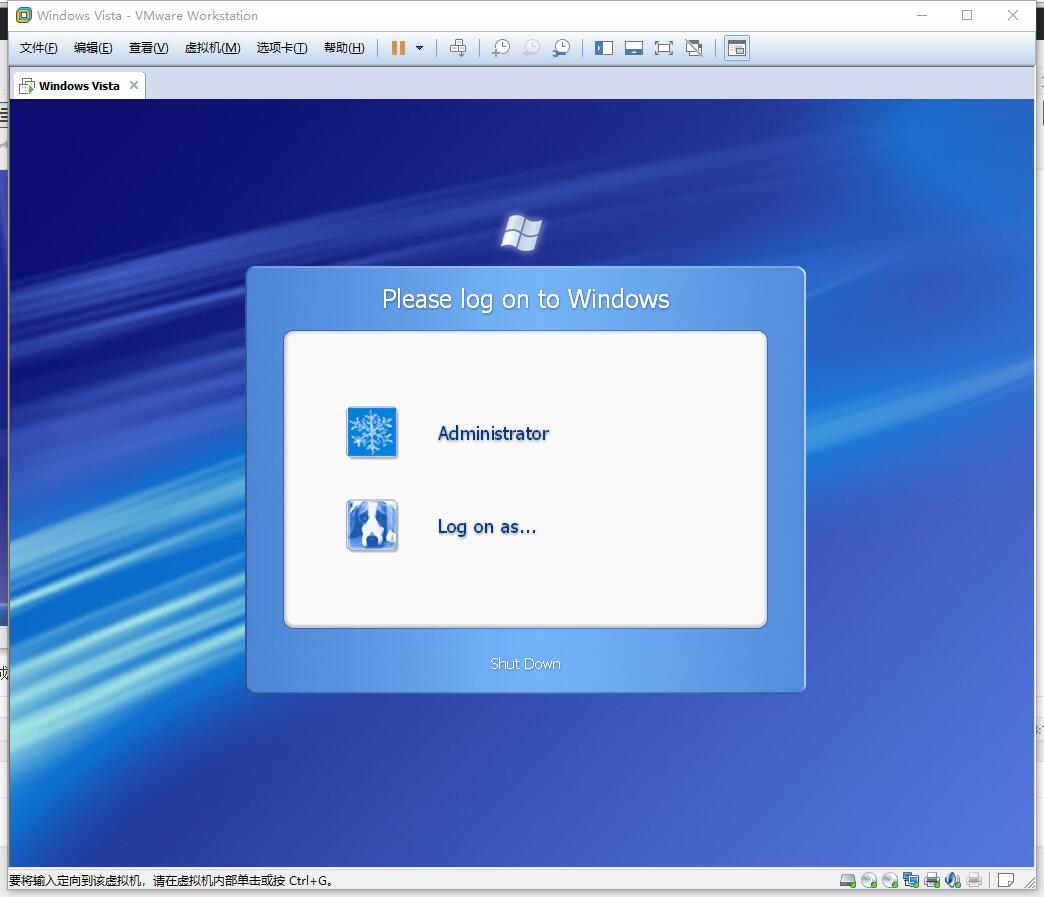Click the sound card status icon
The image size is (1044, 897).
953,880
